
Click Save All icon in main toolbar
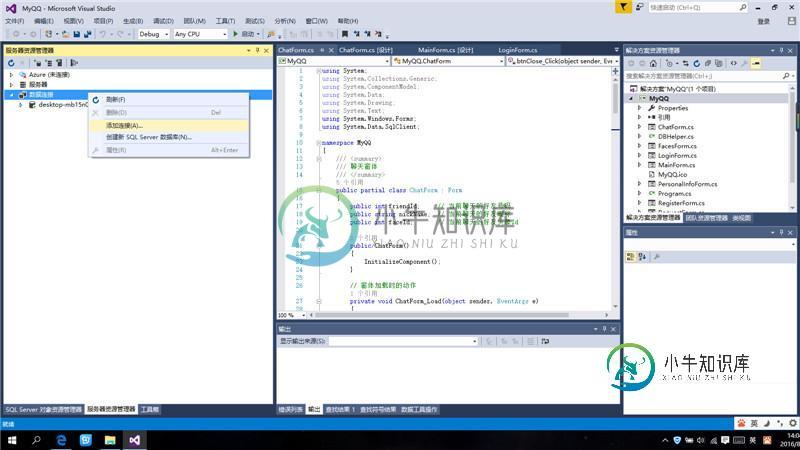[88, 34]
